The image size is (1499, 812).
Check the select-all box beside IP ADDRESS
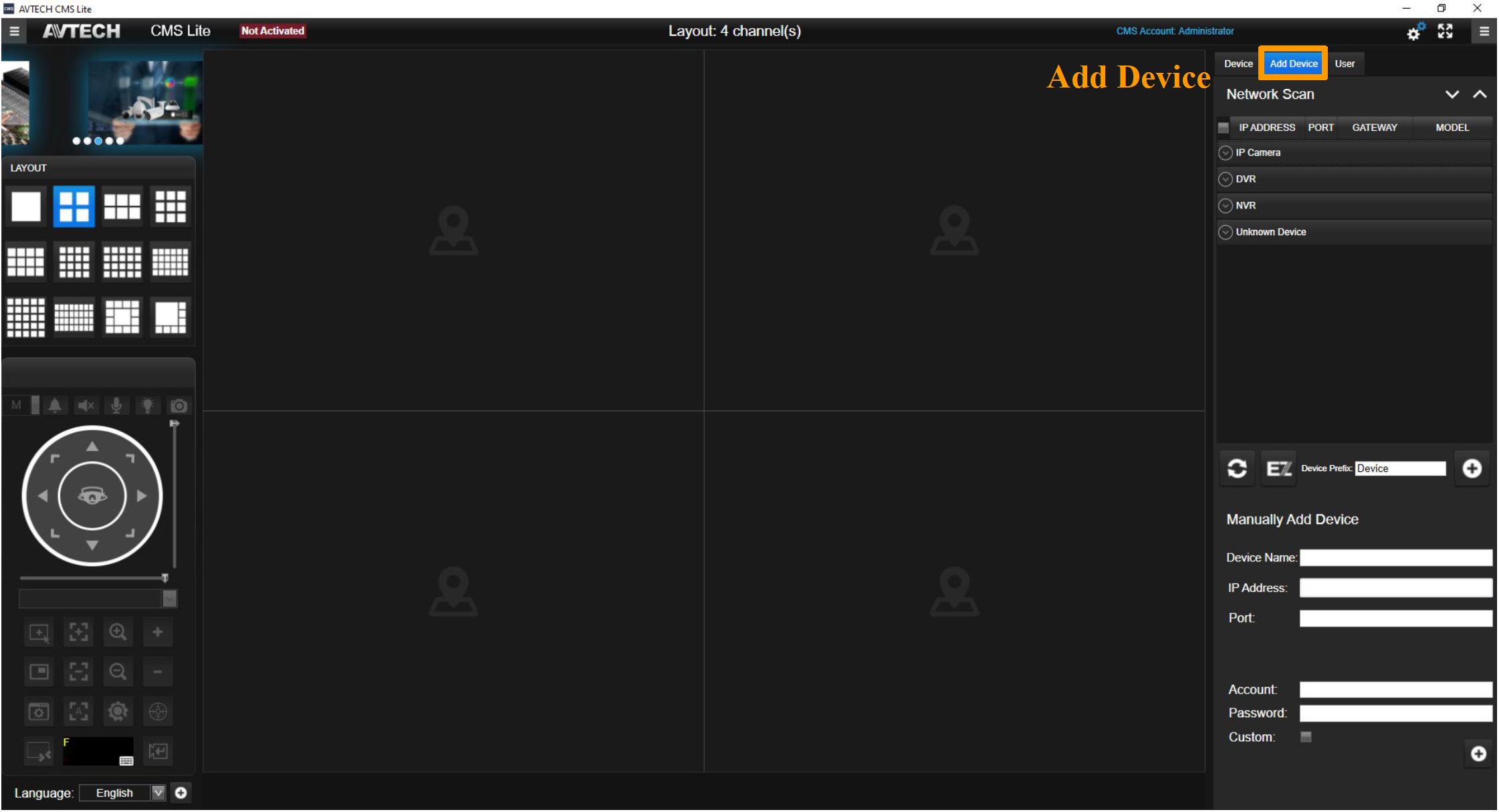(x=1224, y=128)
